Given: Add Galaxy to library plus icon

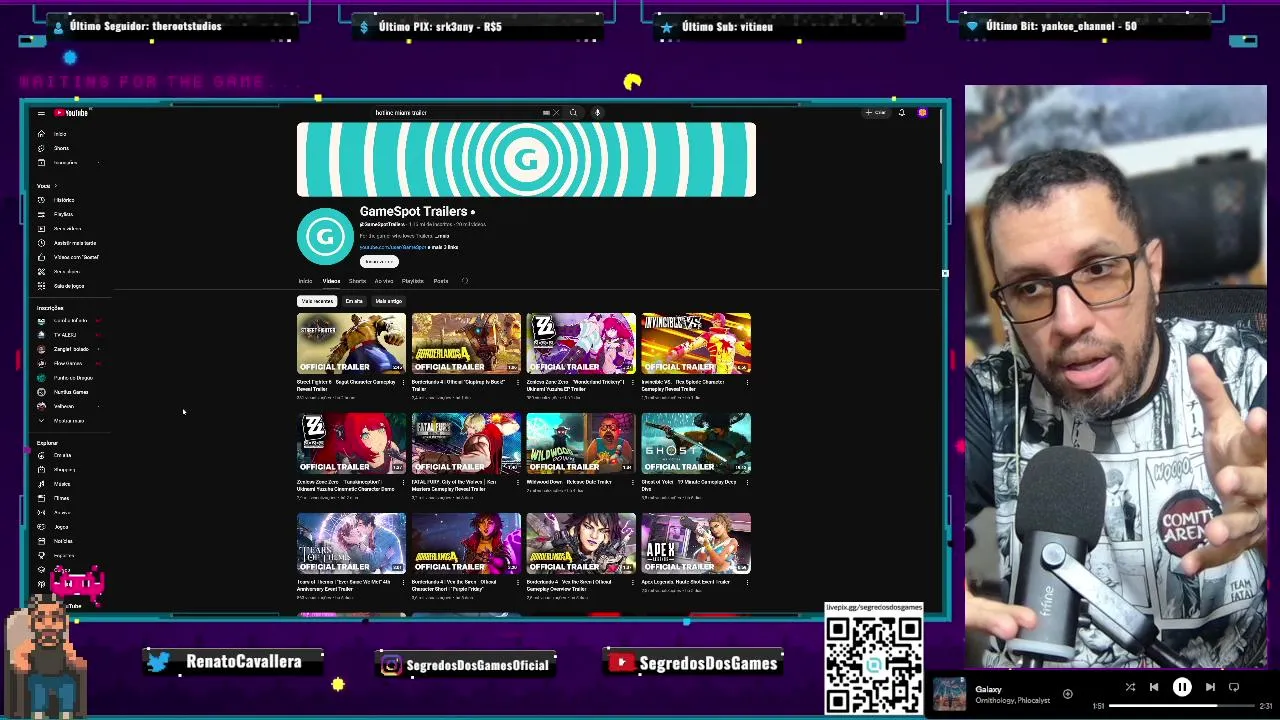Looking at the screenshot, I should point(1067,694).
